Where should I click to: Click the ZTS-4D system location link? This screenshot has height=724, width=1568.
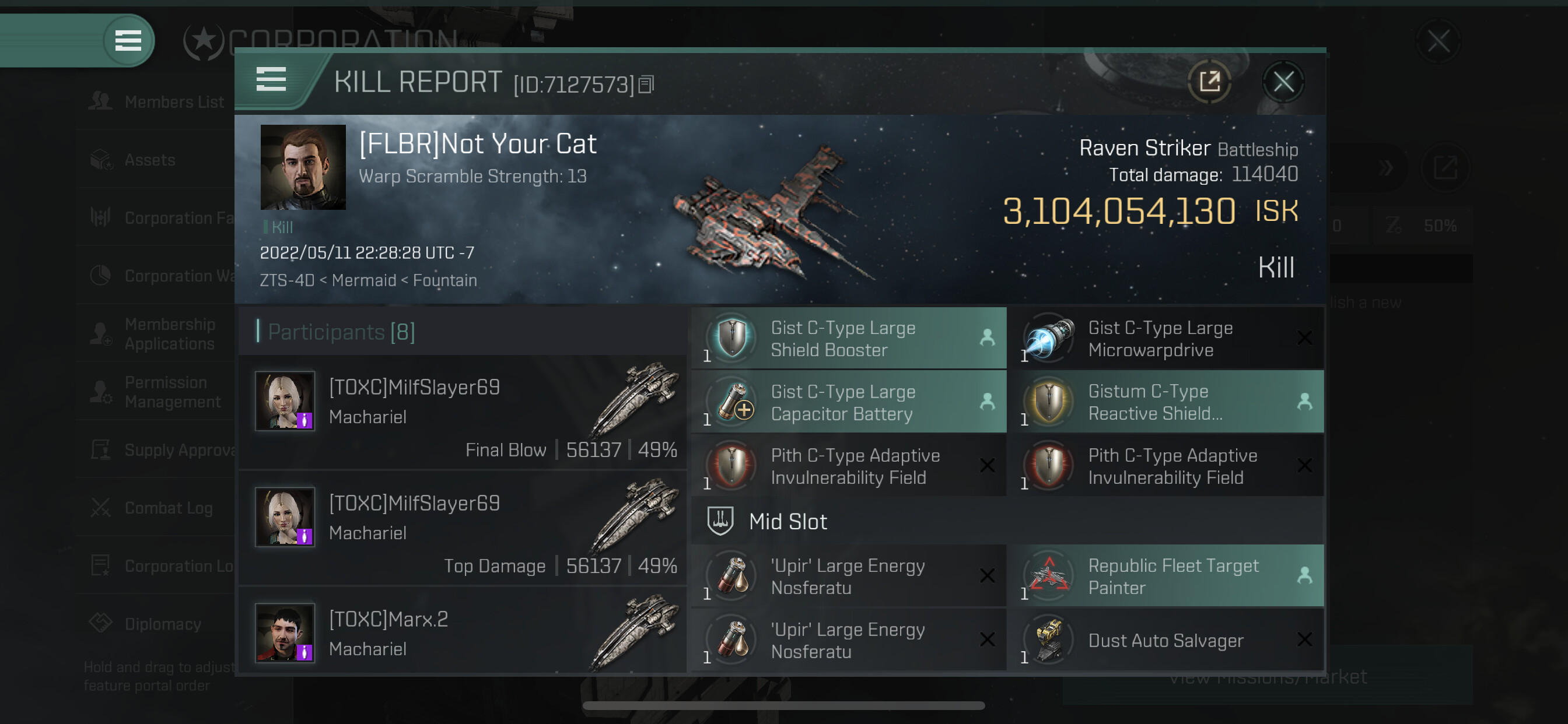click(x=286, y=280)
